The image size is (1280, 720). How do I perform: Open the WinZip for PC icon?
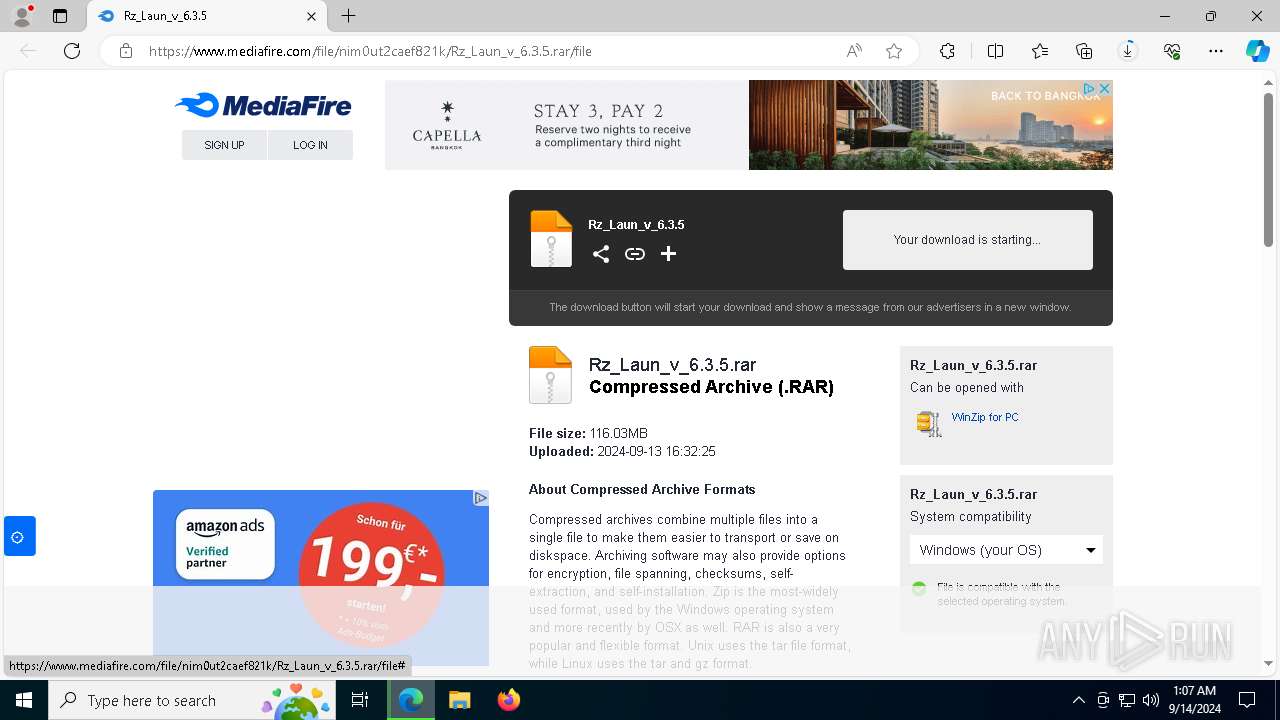point(929,423)
